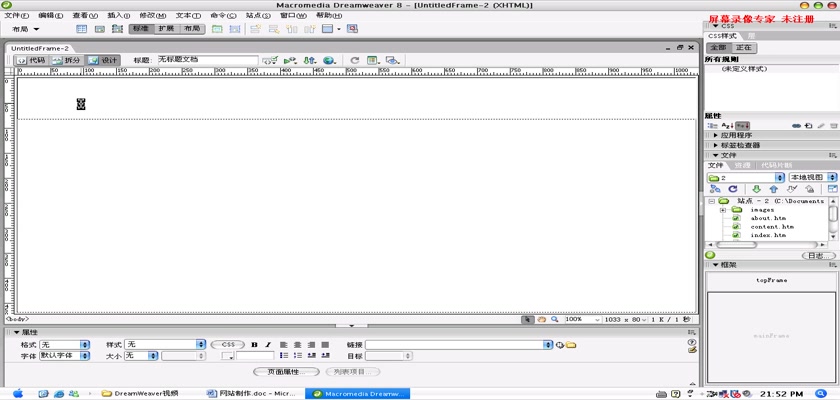Open the 格式 format dropdown
This screenshot has height=400, width=840.
click(64, 345)
